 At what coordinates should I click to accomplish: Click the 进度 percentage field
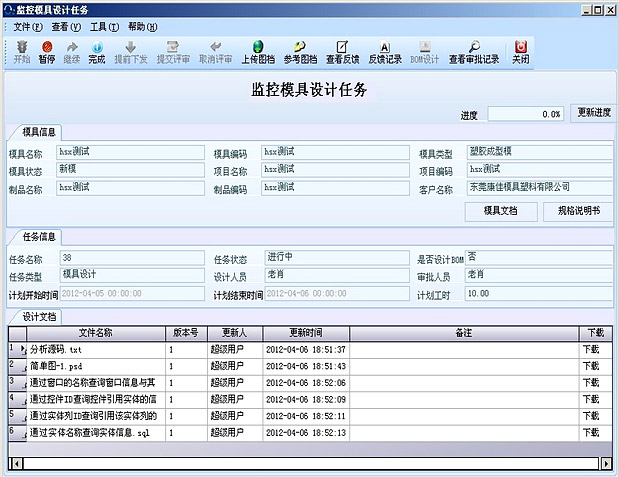(x=527, y=114)
